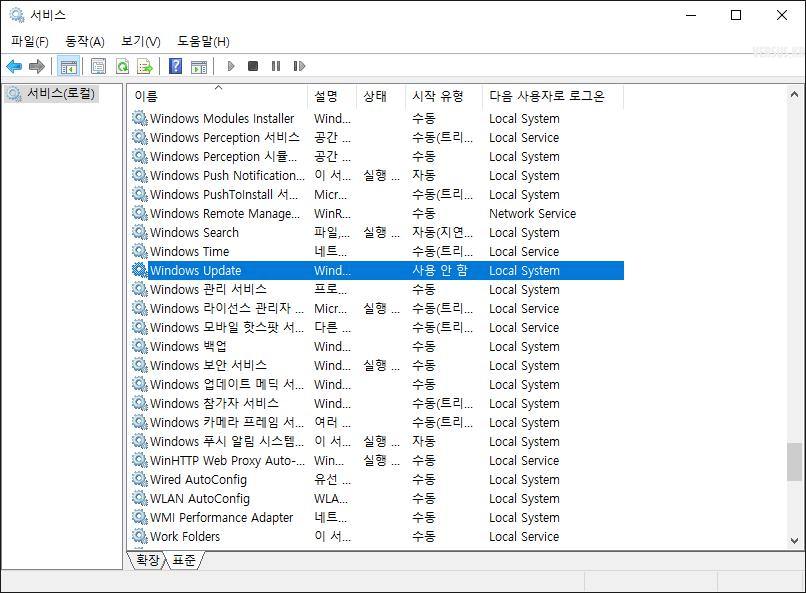Select the Wired AutoConfig service

point(377,479)
